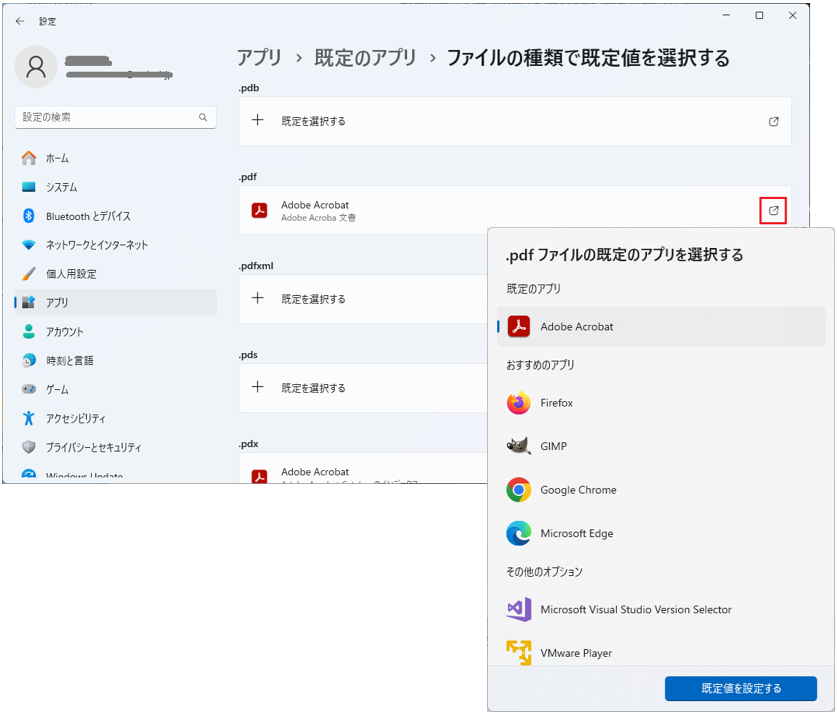Open ホーム in the sidebar
Viewport: 837px width, 713px height.
coord(115,158)
